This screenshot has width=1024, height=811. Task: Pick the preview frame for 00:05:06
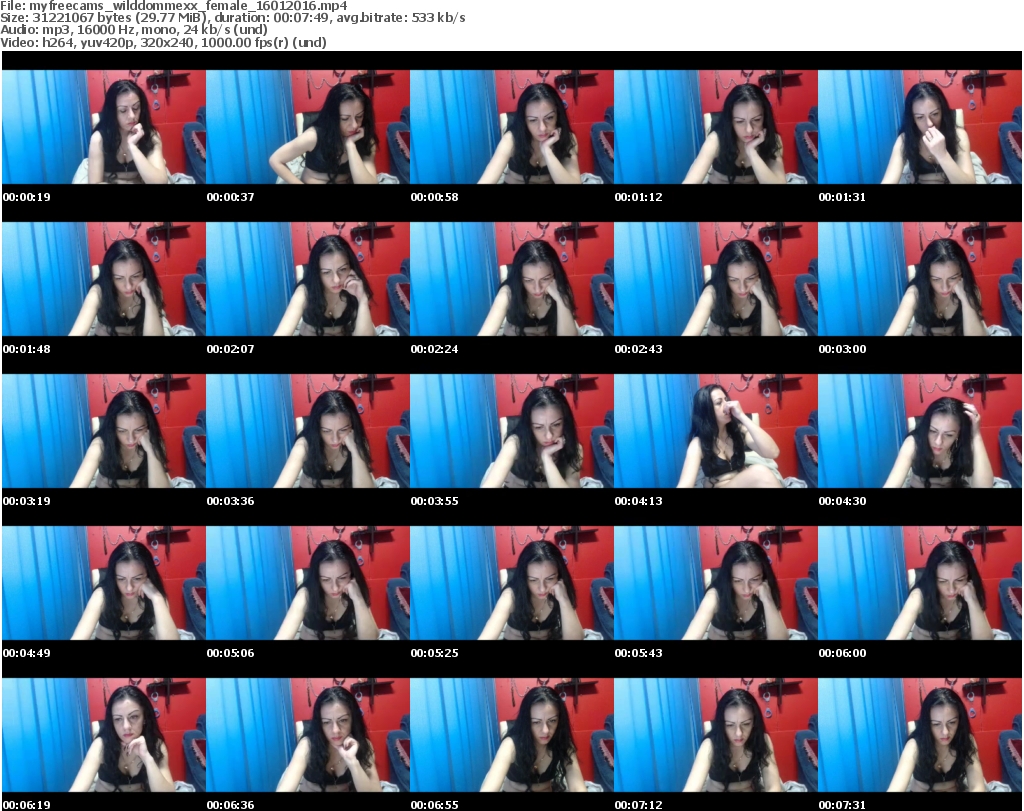tap(308, 583)
